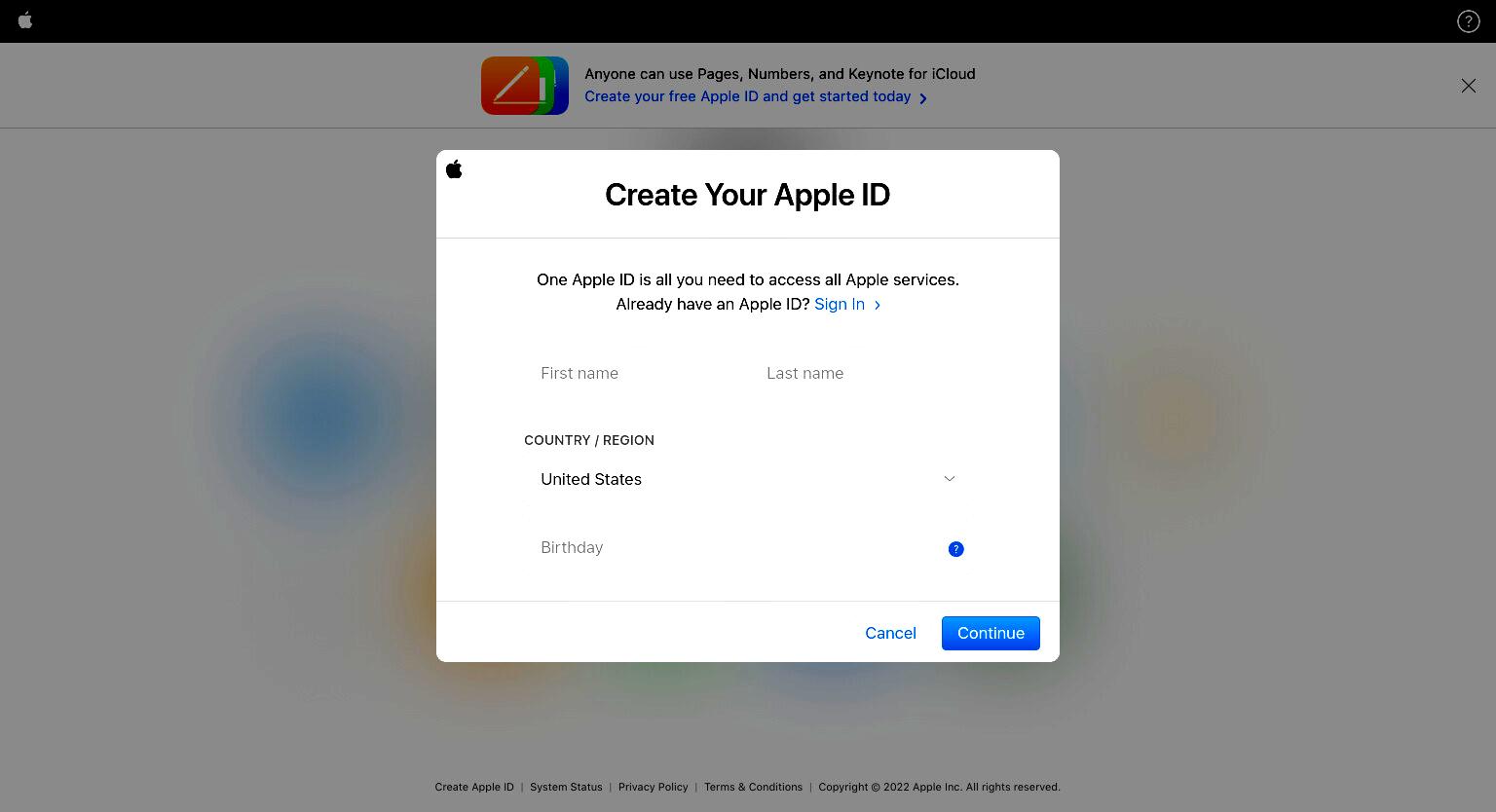Viewport: 1496px width, 812px height.
Task: Click text Anyone can use Pages, Numbers, Keynote
Action: tap(779, 74)
